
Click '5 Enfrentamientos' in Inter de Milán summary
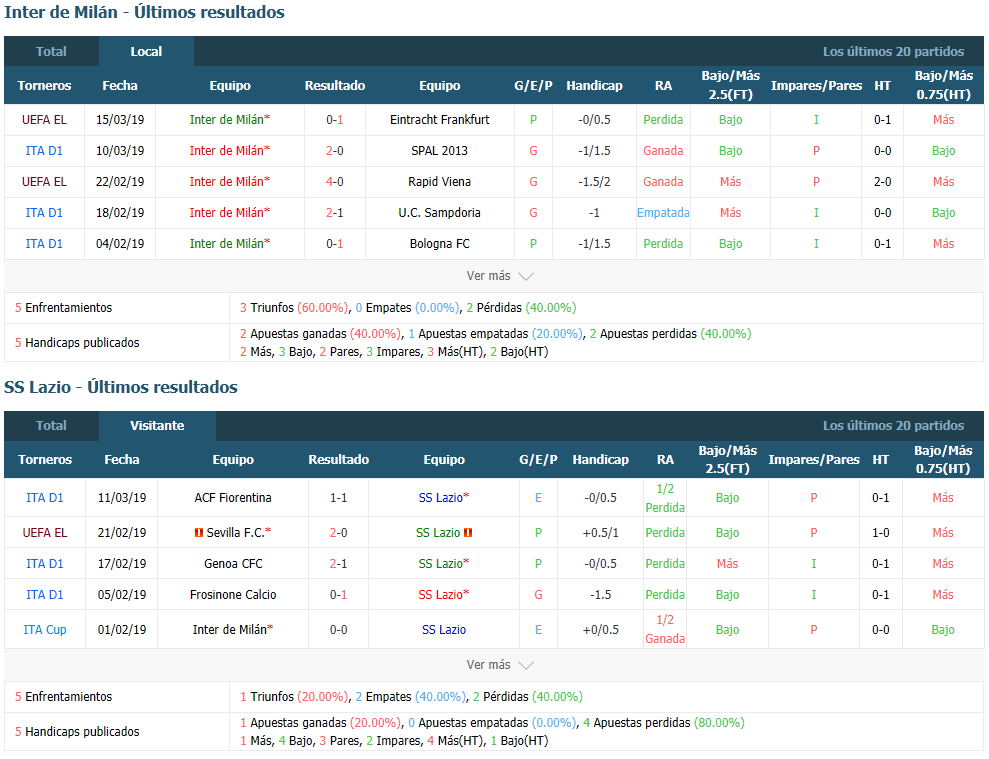pyautogui.click(x=63, y=308)
